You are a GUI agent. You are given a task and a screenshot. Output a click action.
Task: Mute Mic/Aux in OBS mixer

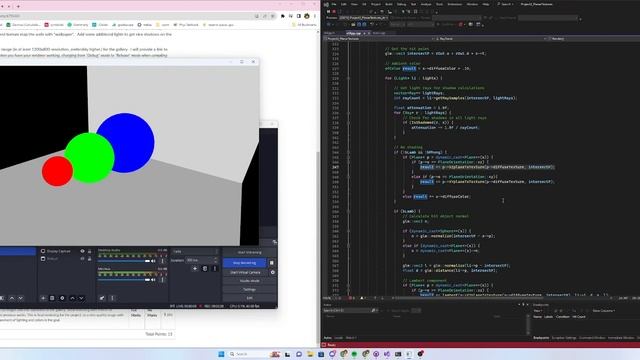[153, 280]
